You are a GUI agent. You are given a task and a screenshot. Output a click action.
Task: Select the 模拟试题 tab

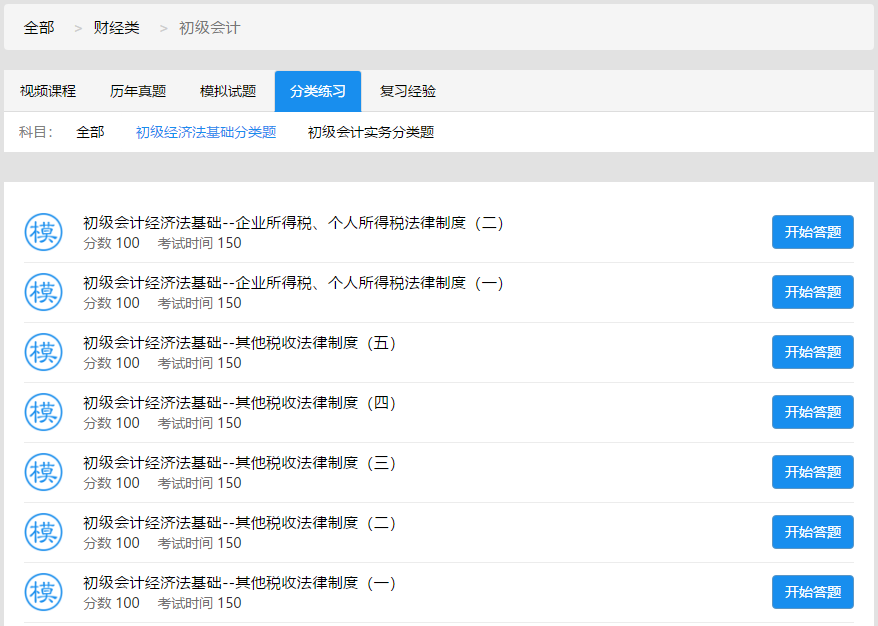tap(228, 91)
